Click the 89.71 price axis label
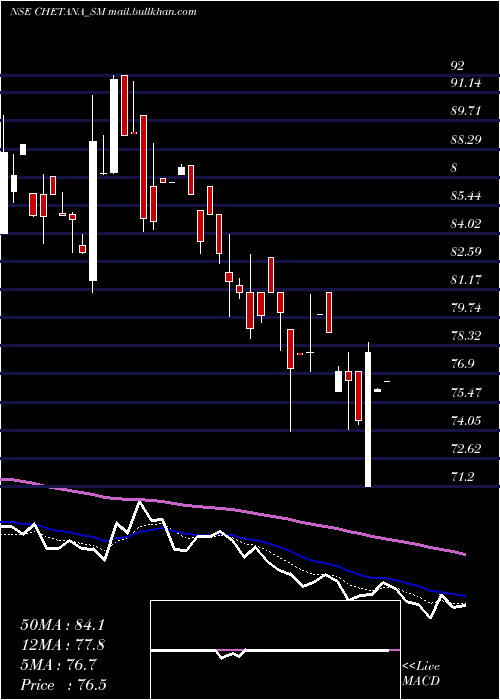 pos(466,111)
